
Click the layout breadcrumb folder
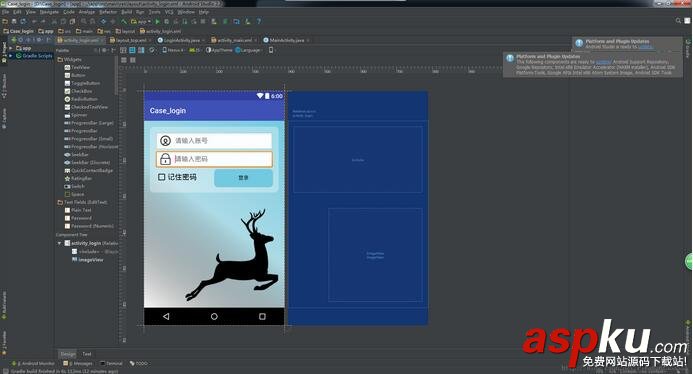point(126,31)
